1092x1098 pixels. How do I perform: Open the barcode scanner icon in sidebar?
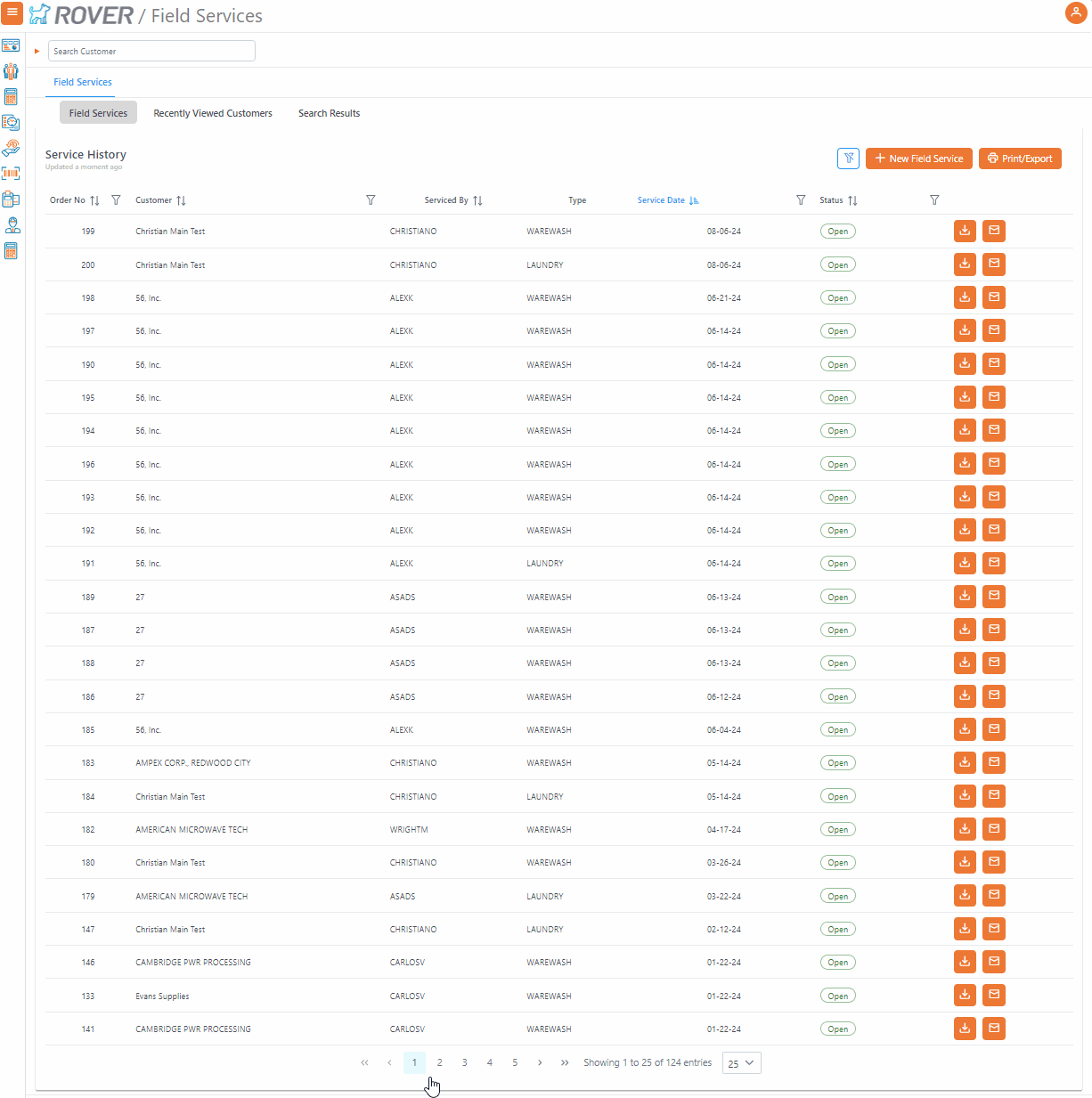(11, 173)
